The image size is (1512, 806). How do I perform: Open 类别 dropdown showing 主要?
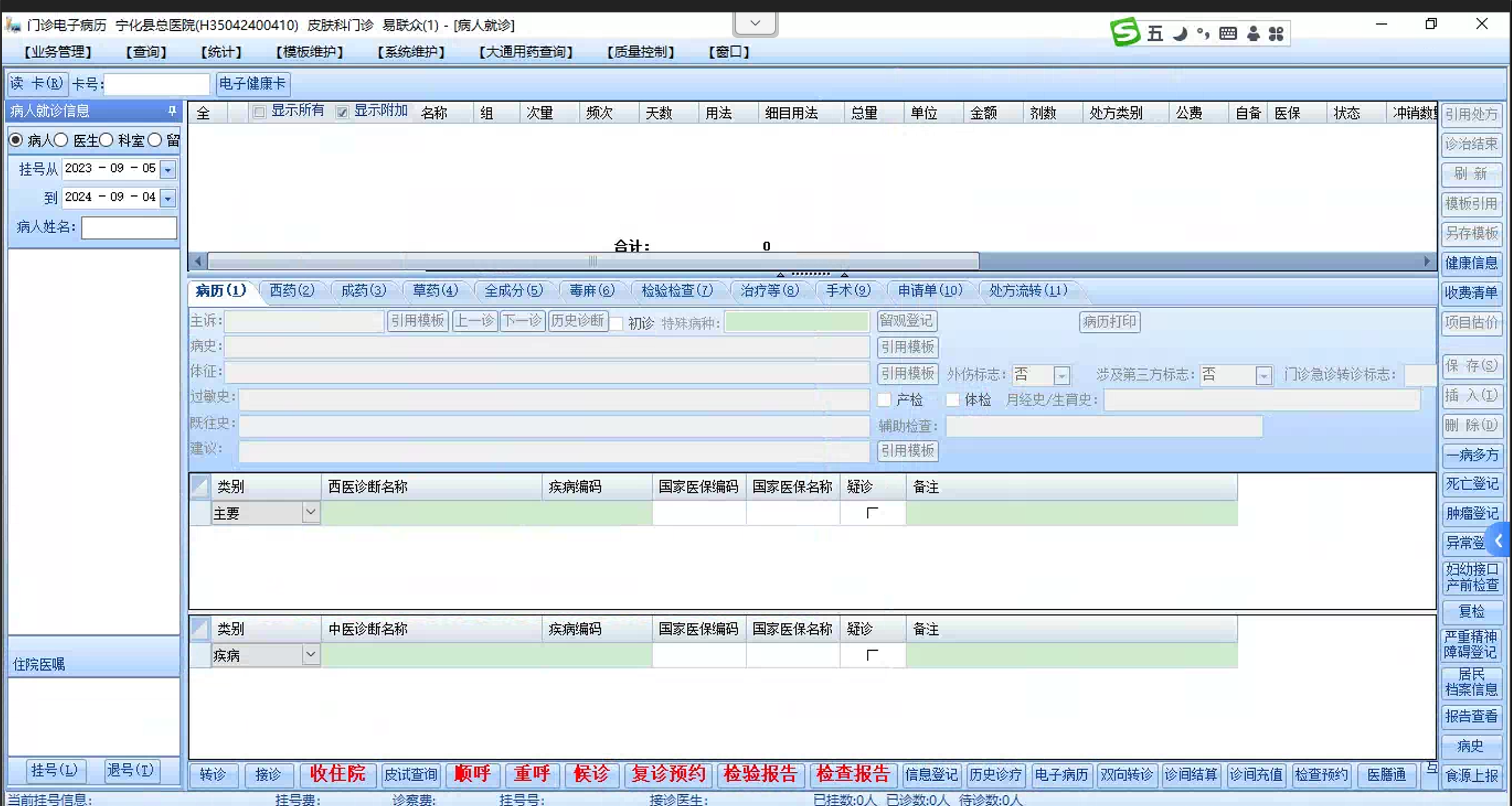point(310,512)
